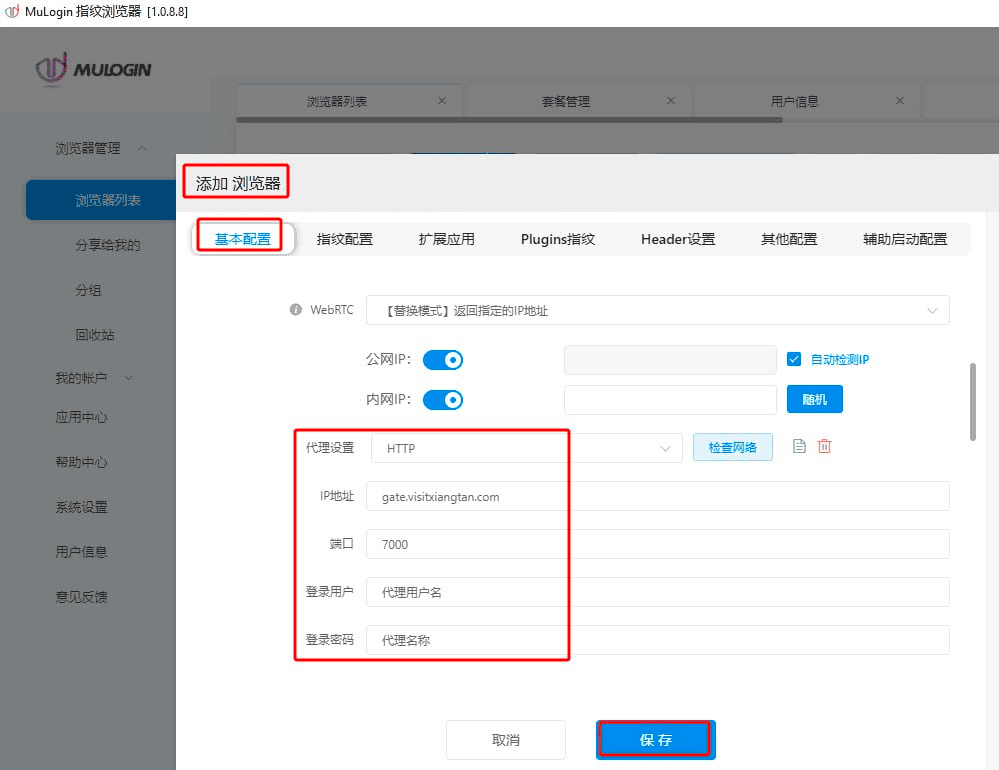This screenshot has width=999, height=770.
Task: Click the proxy document paste icon
Action: click(x=799, y=447)
